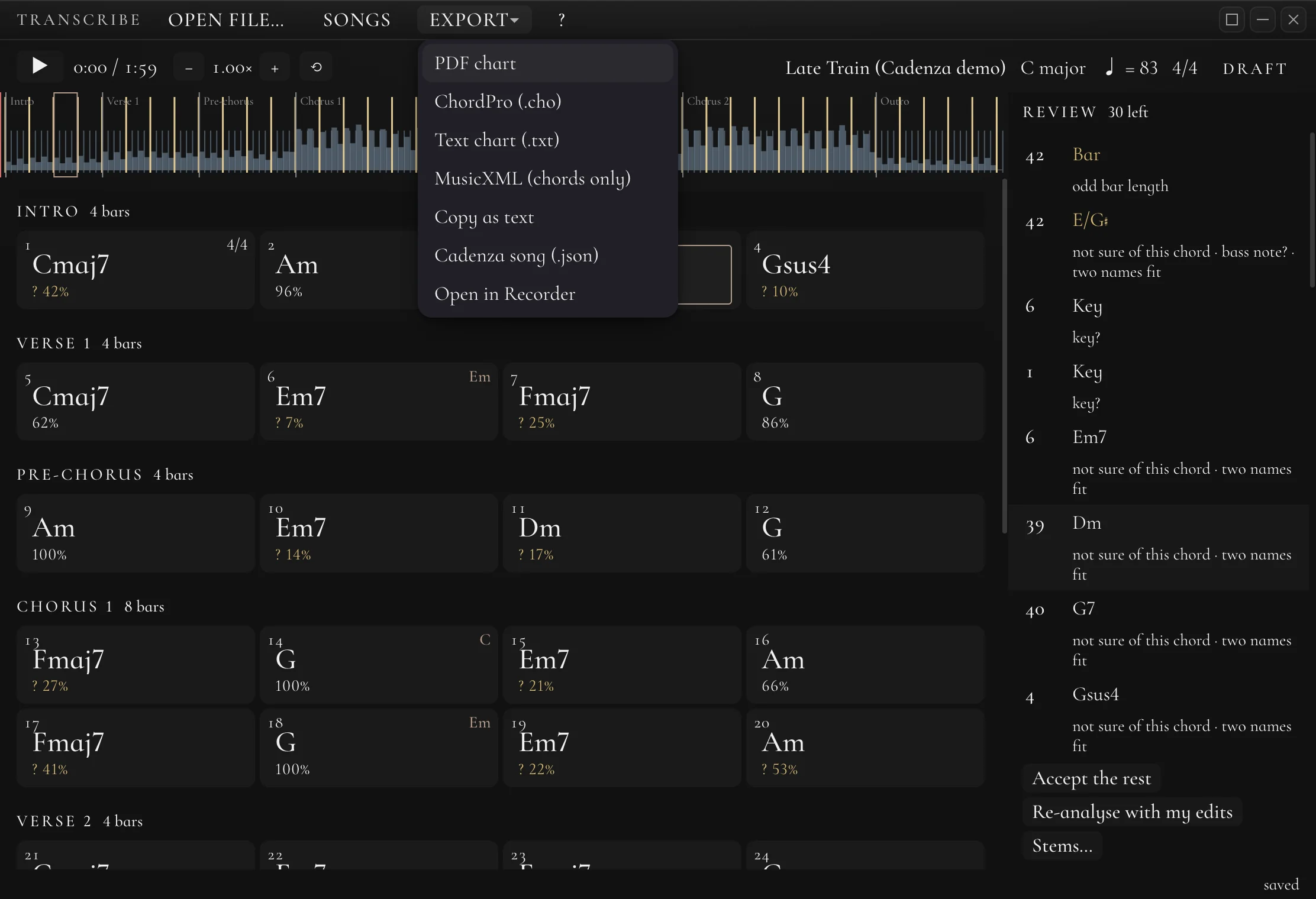The width and height of the screenshot is (1316, 899).
Task: Select bar 8 G chord cell
Action: [865, 402]
